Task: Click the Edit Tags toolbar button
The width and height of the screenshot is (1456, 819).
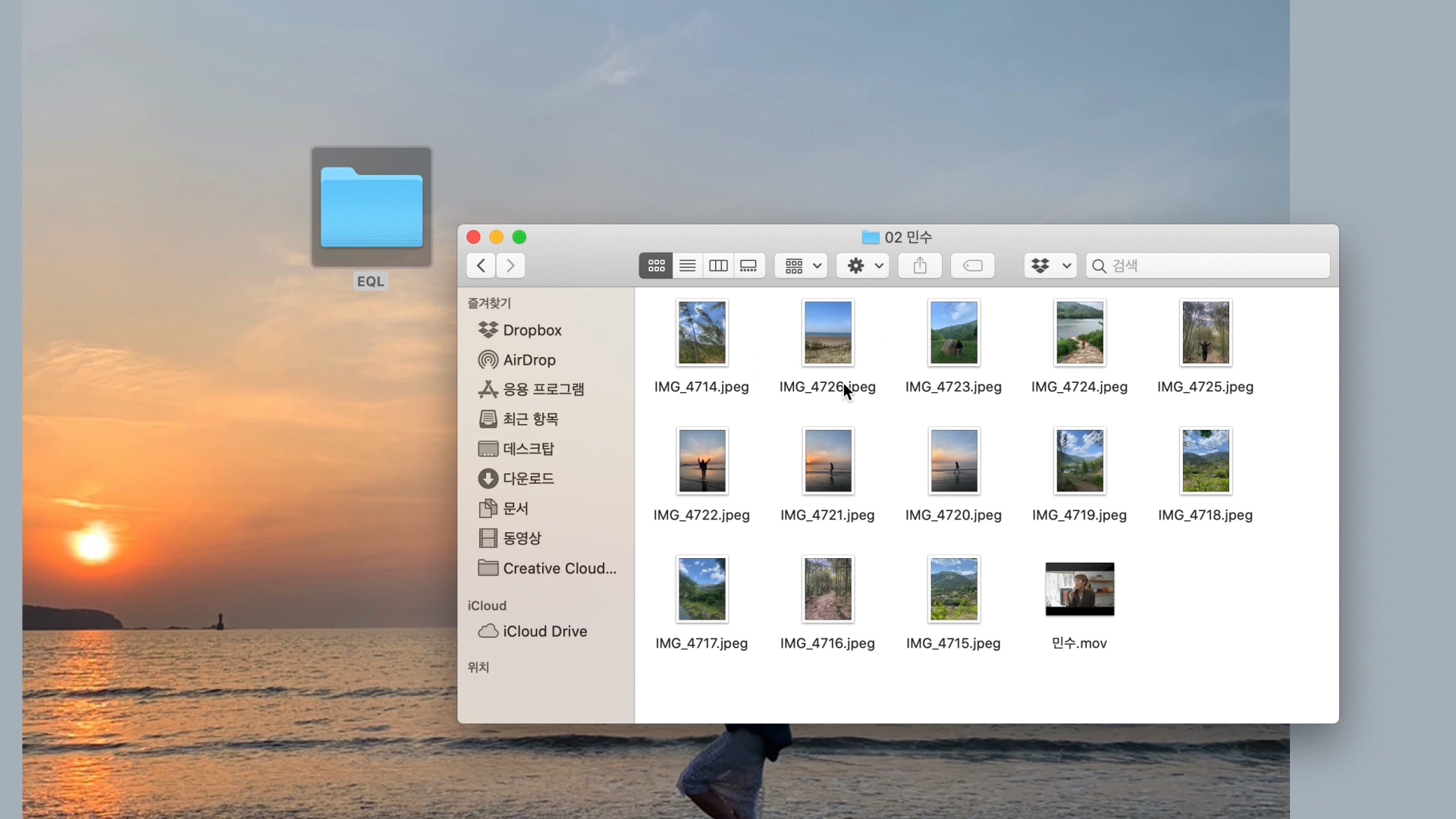Action: (x=972, y=265)
